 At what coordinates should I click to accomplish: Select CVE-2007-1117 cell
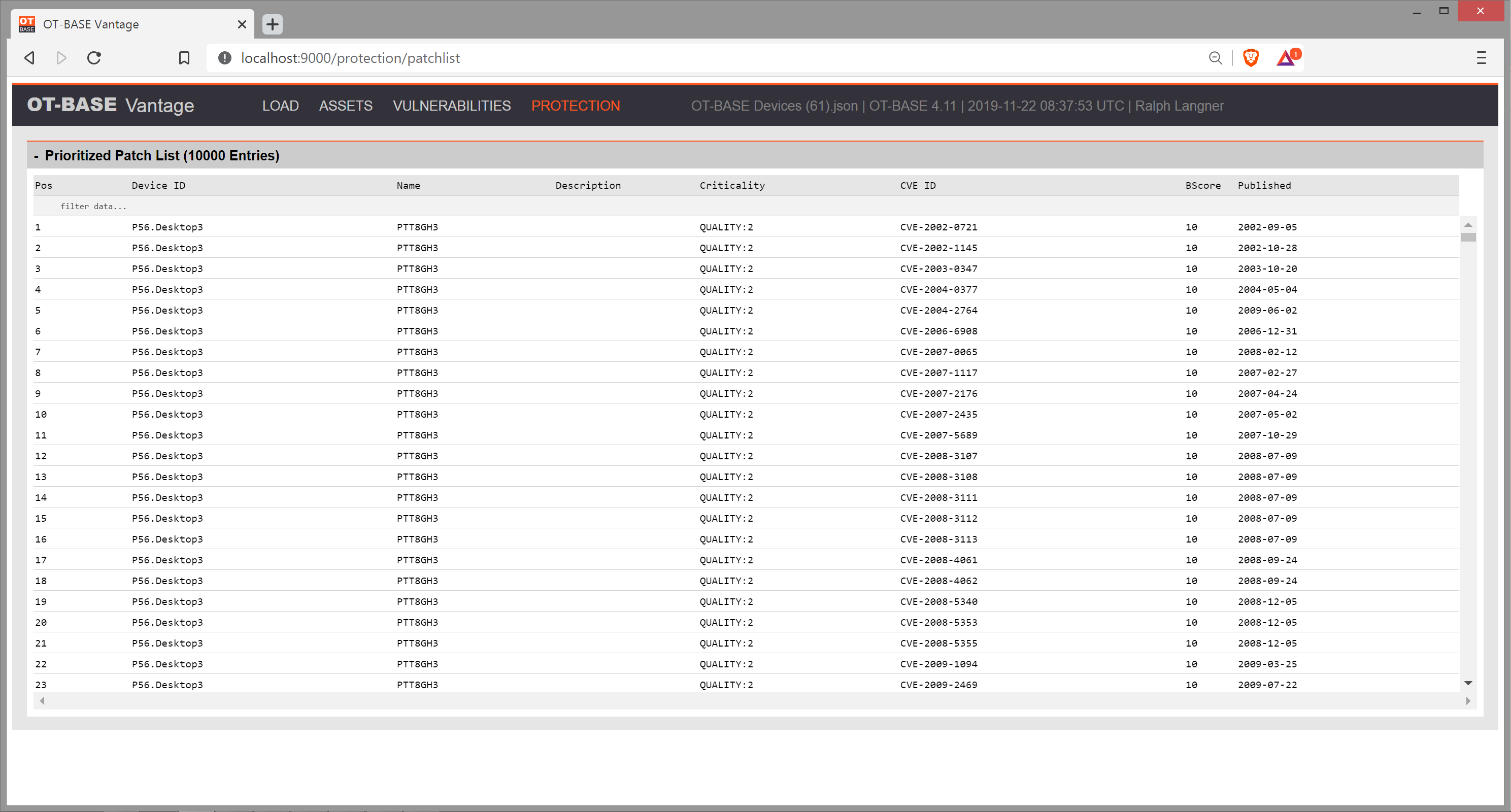[938, 373]
